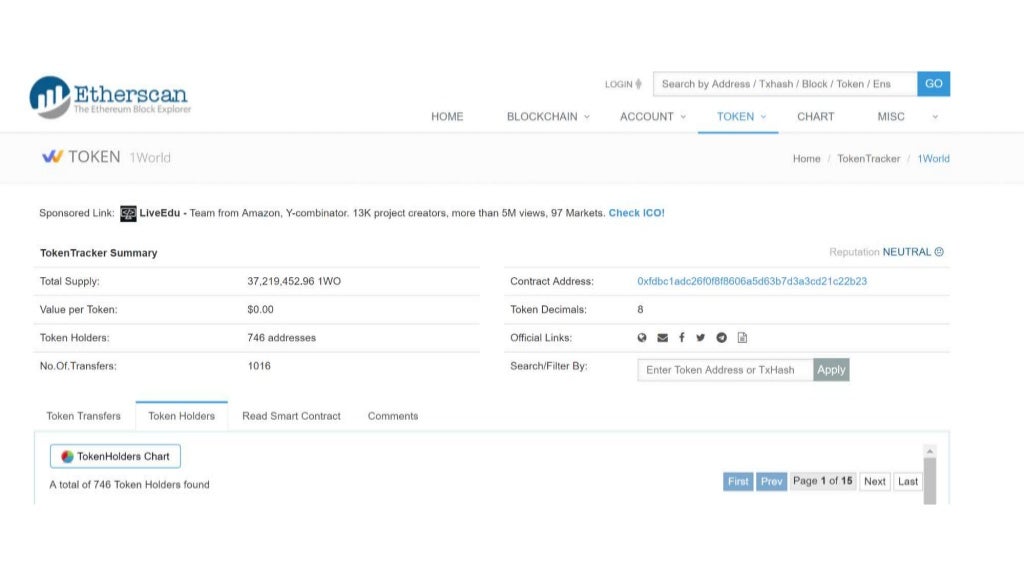Select the Token Holders tab
Viewport: 1024px width, 576px height.
[182, 416]
